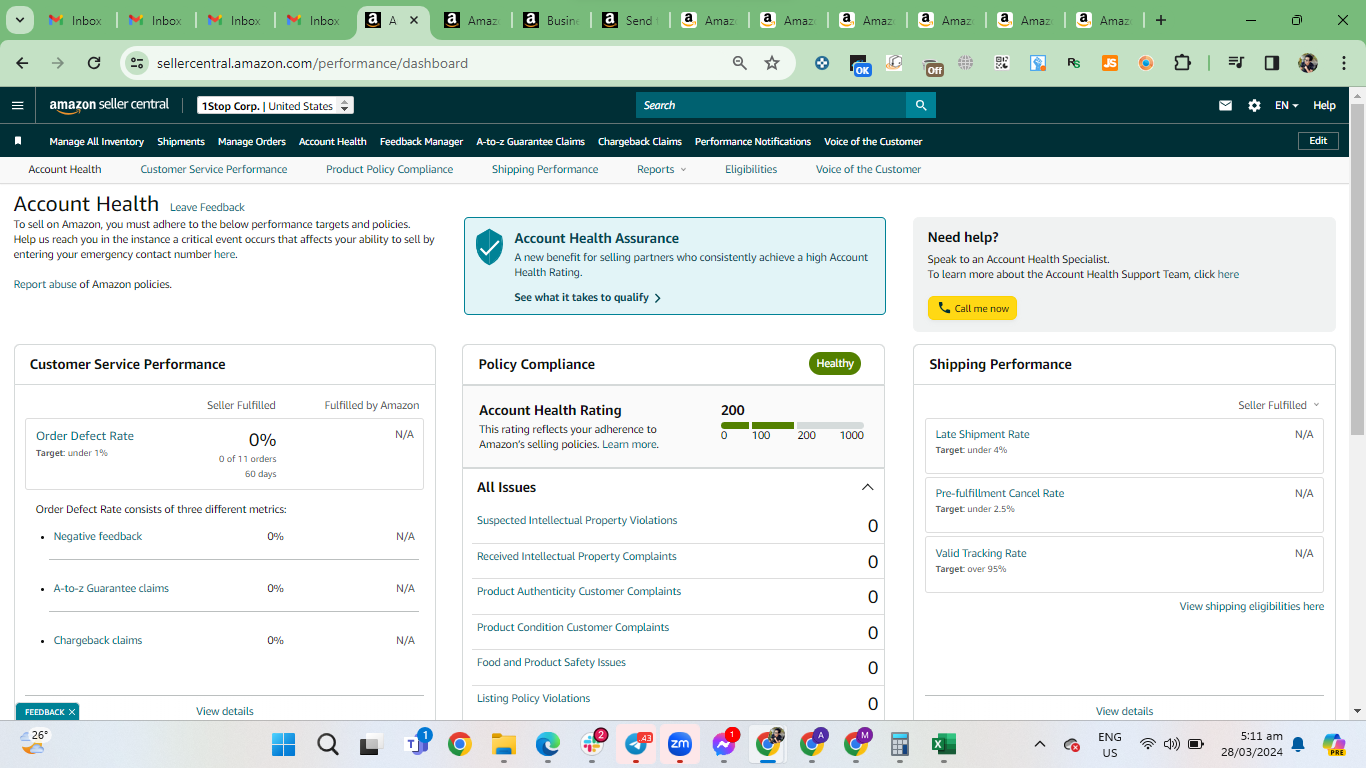
Task: Open the Chrome tab search dropdown
Action: coord(20,20)
